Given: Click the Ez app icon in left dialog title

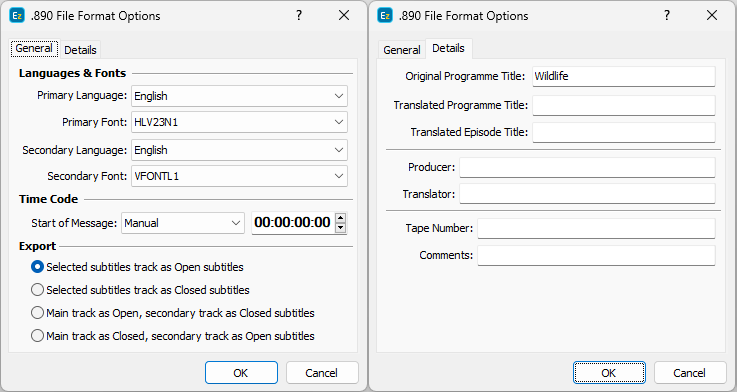Looking at the screenshot, I should (x=17, y=16).
